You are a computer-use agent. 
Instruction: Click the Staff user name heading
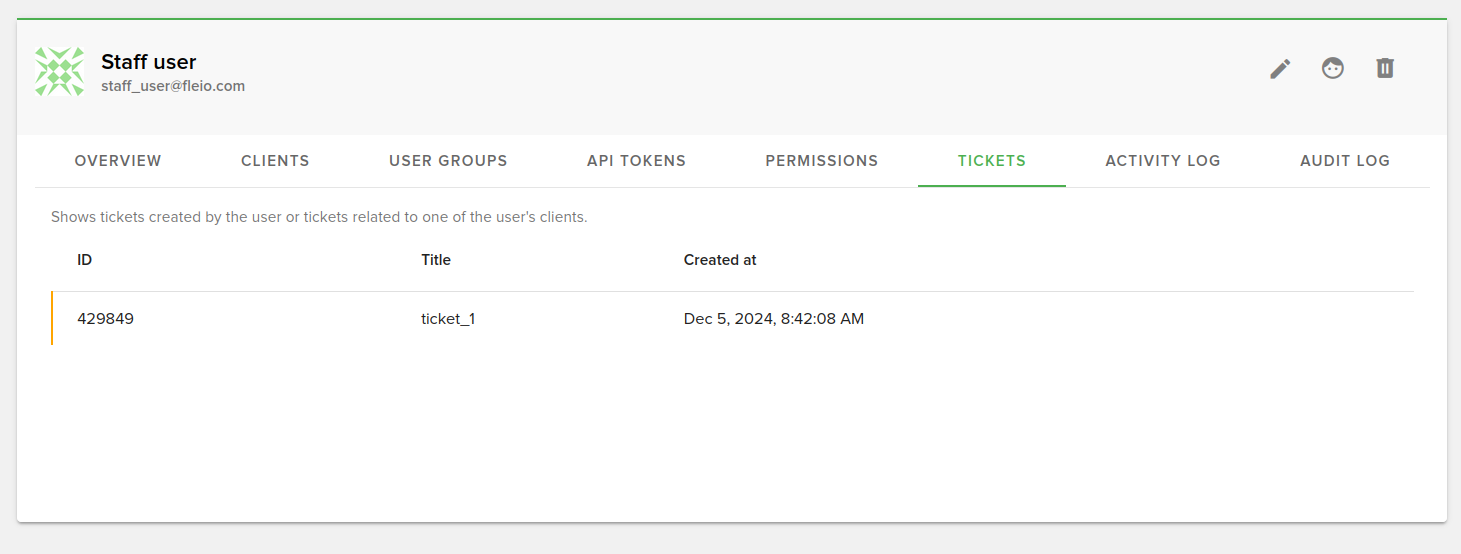click(149, 62)
